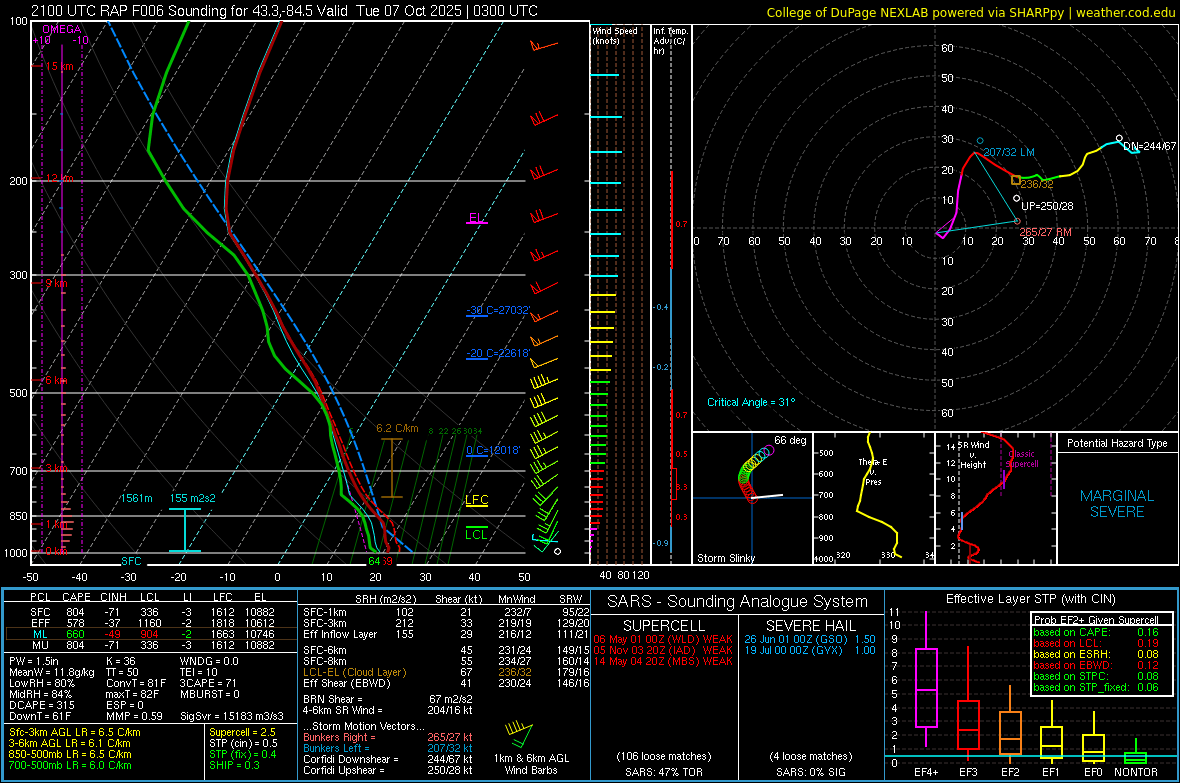Open the weather.cod.edu NEXLAB credit text
Viewport: 1180px width, 783px height.
point(971,12)
